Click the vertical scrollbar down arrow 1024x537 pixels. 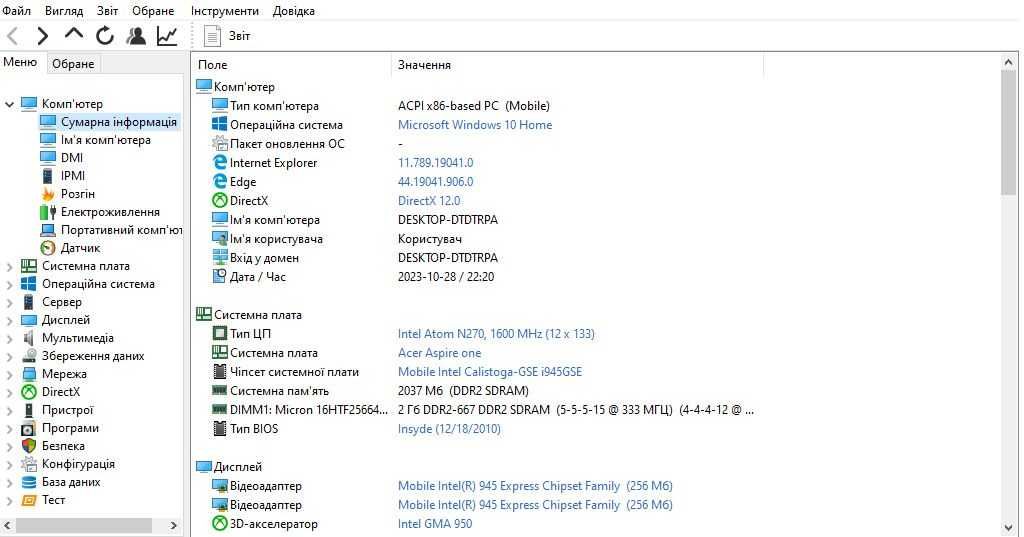point(1008,528)
